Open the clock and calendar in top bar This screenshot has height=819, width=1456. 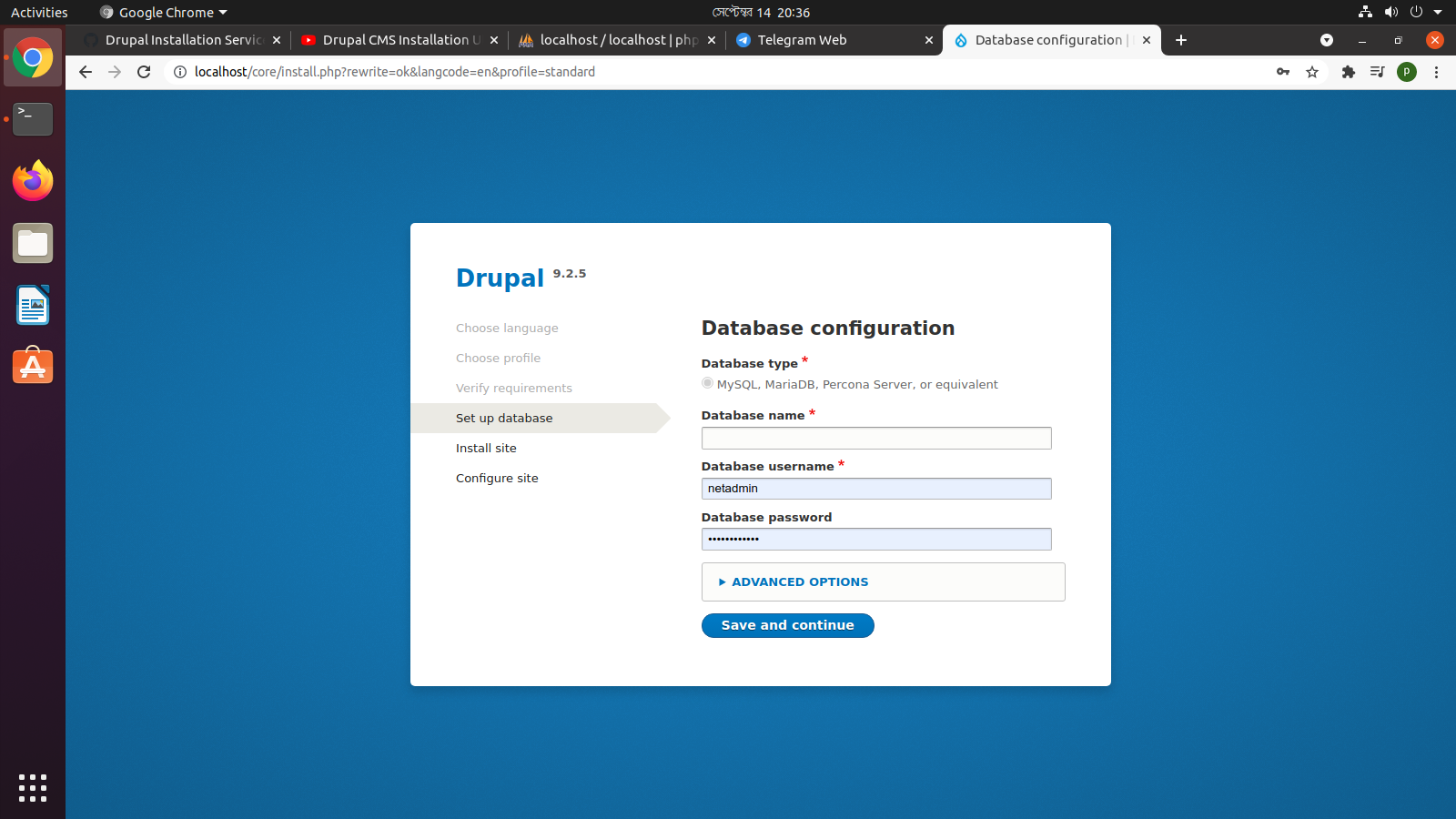(x=761, y=13)
